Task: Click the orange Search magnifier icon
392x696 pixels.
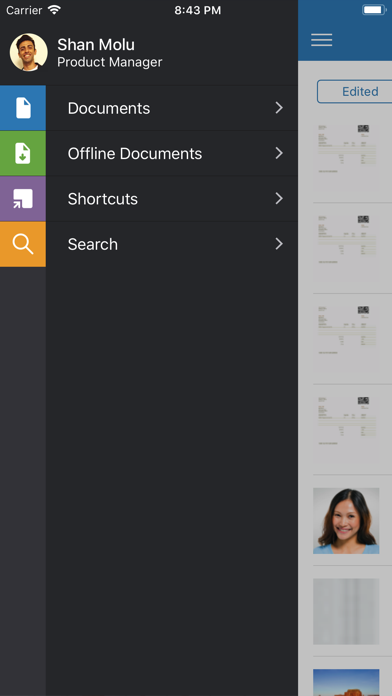Action: pos(23,244)
